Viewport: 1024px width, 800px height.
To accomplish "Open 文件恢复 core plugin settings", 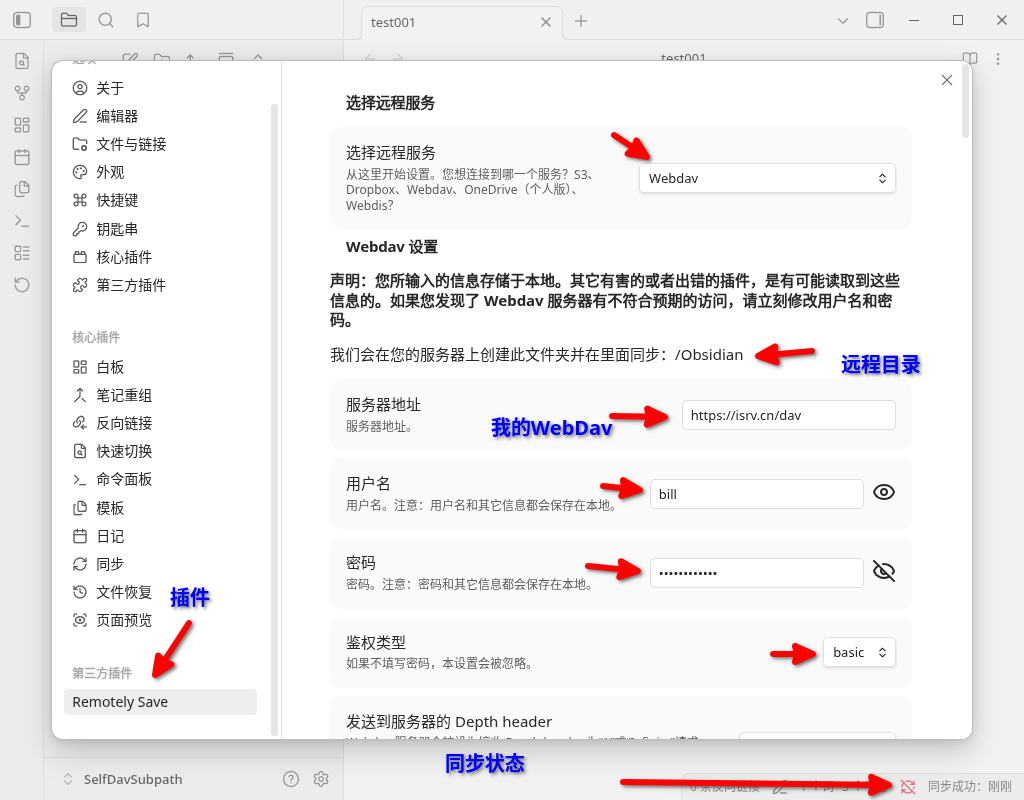I will [160, 592].
